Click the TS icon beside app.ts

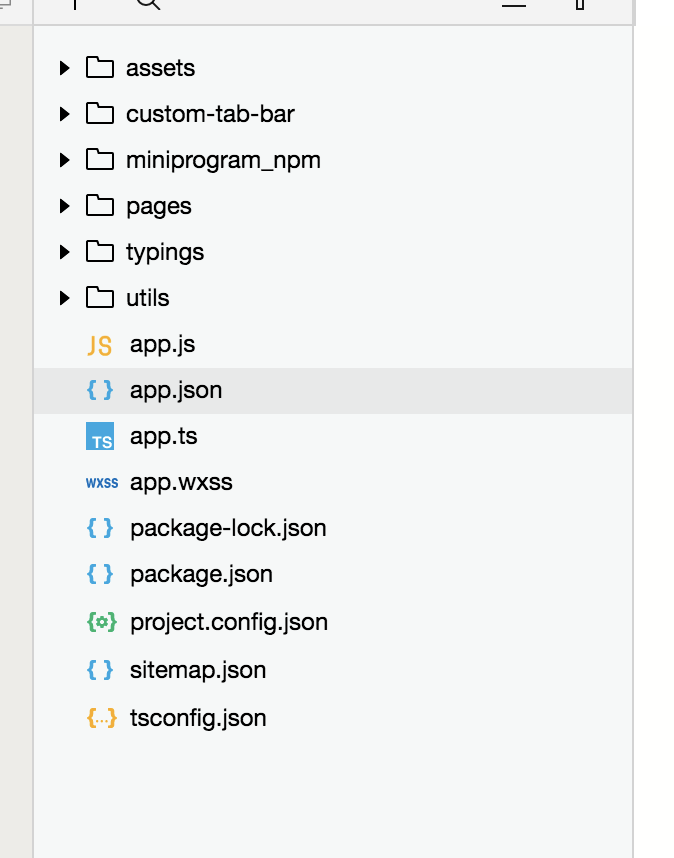pos(100,436)
